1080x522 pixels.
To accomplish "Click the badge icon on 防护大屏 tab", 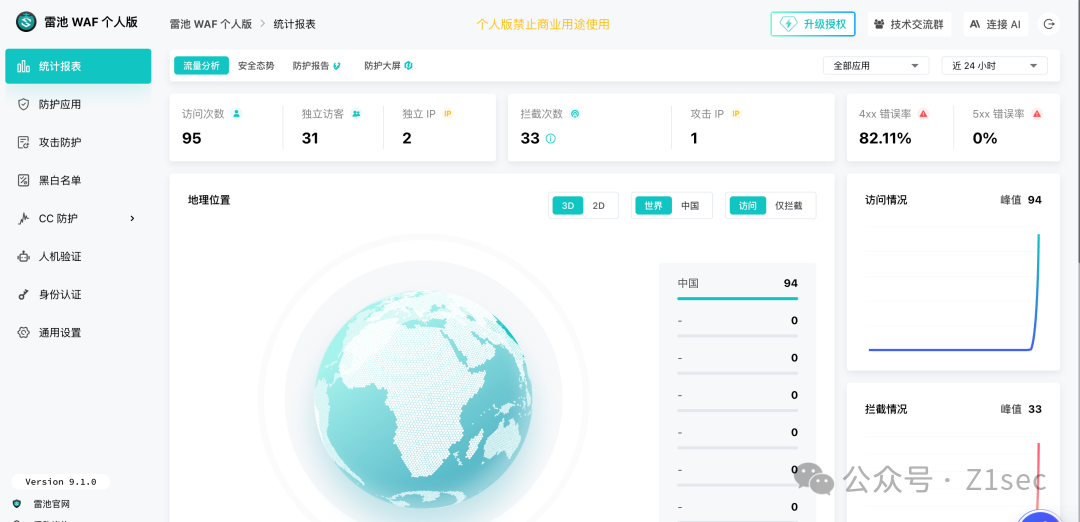I will pyautogui.click(x=408, y=65).
